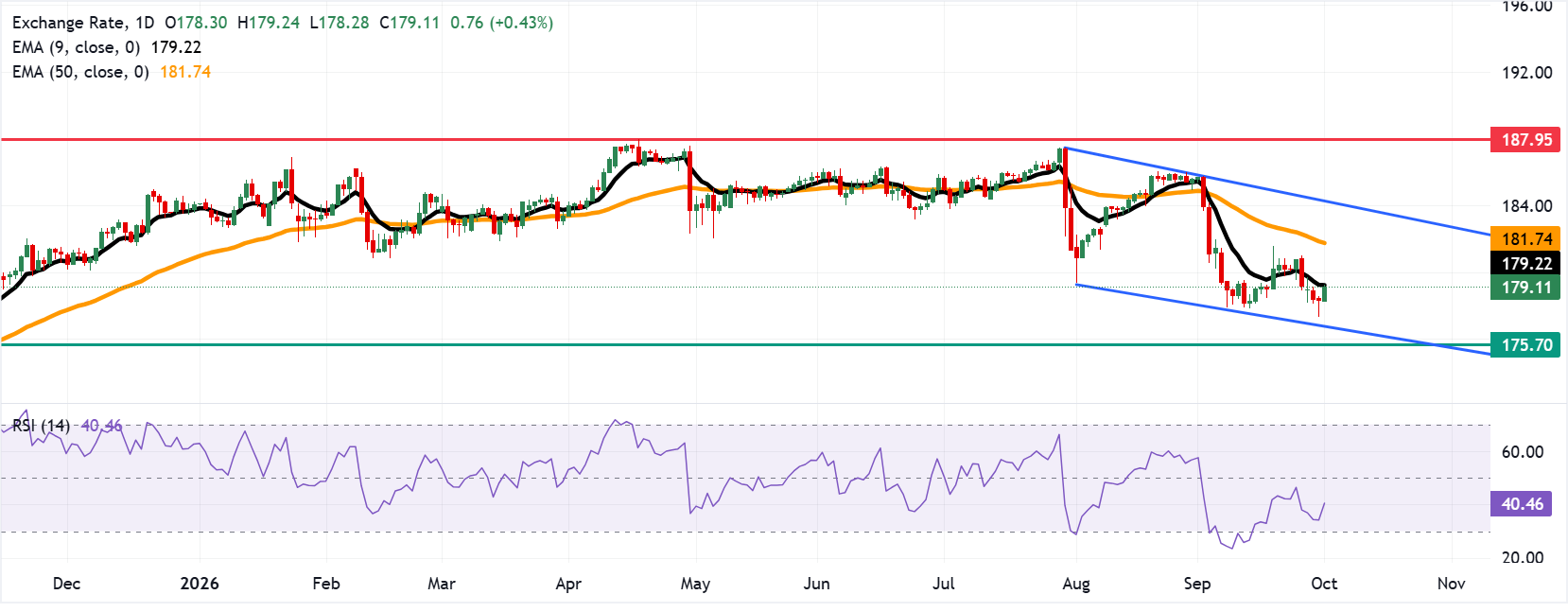
Task: Click the O178.30 open value in header
Action: pos(196,23)
